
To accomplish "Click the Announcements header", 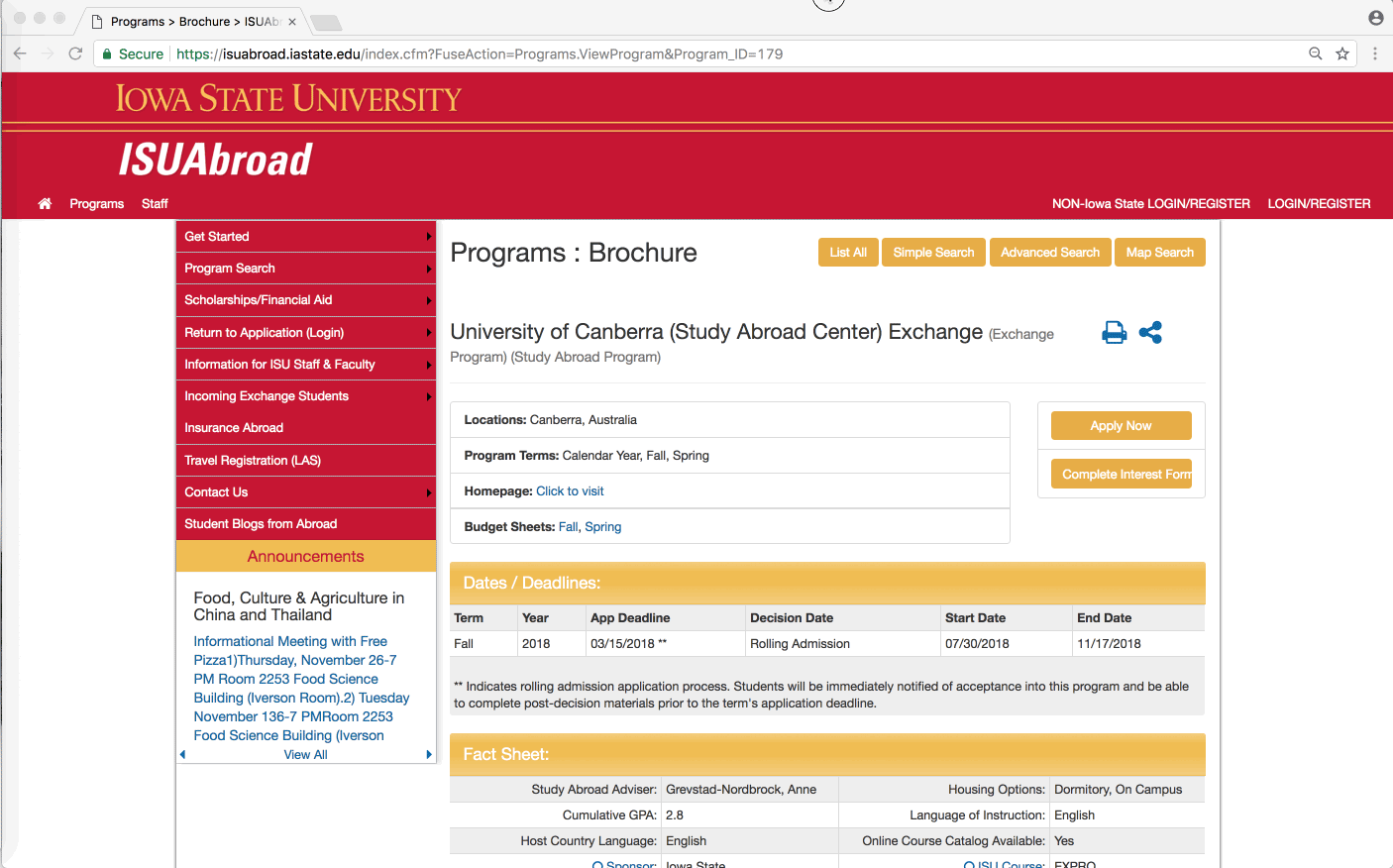I will point(306,557).
